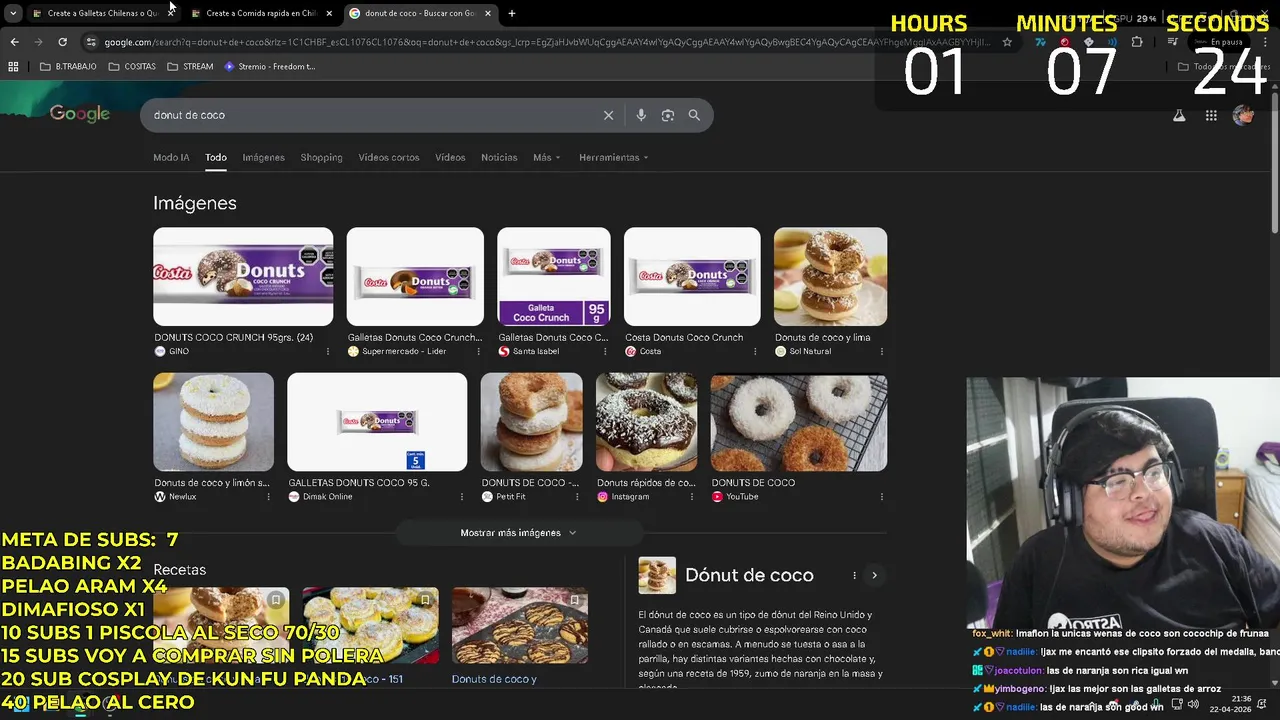Viewport: 1280px width, 720px height.
Task: Open options for the Dimak Online image result
Action: pyautogui.click(x=461, y=497)
